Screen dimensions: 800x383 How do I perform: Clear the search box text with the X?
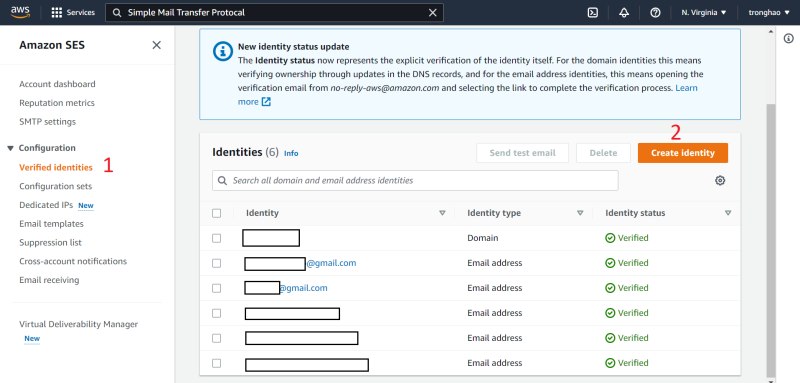pos(432,13)
